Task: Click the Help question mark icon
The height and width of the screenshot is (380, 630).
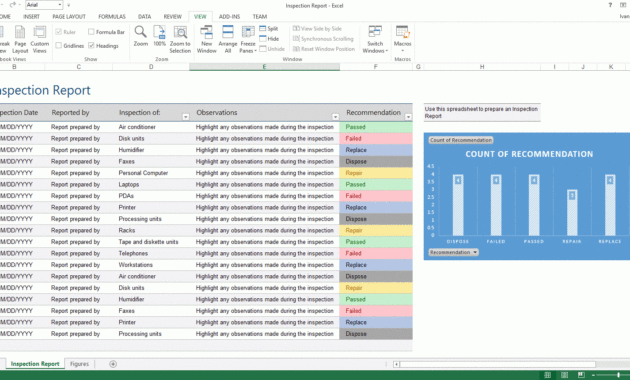Action: pos(610,5)
